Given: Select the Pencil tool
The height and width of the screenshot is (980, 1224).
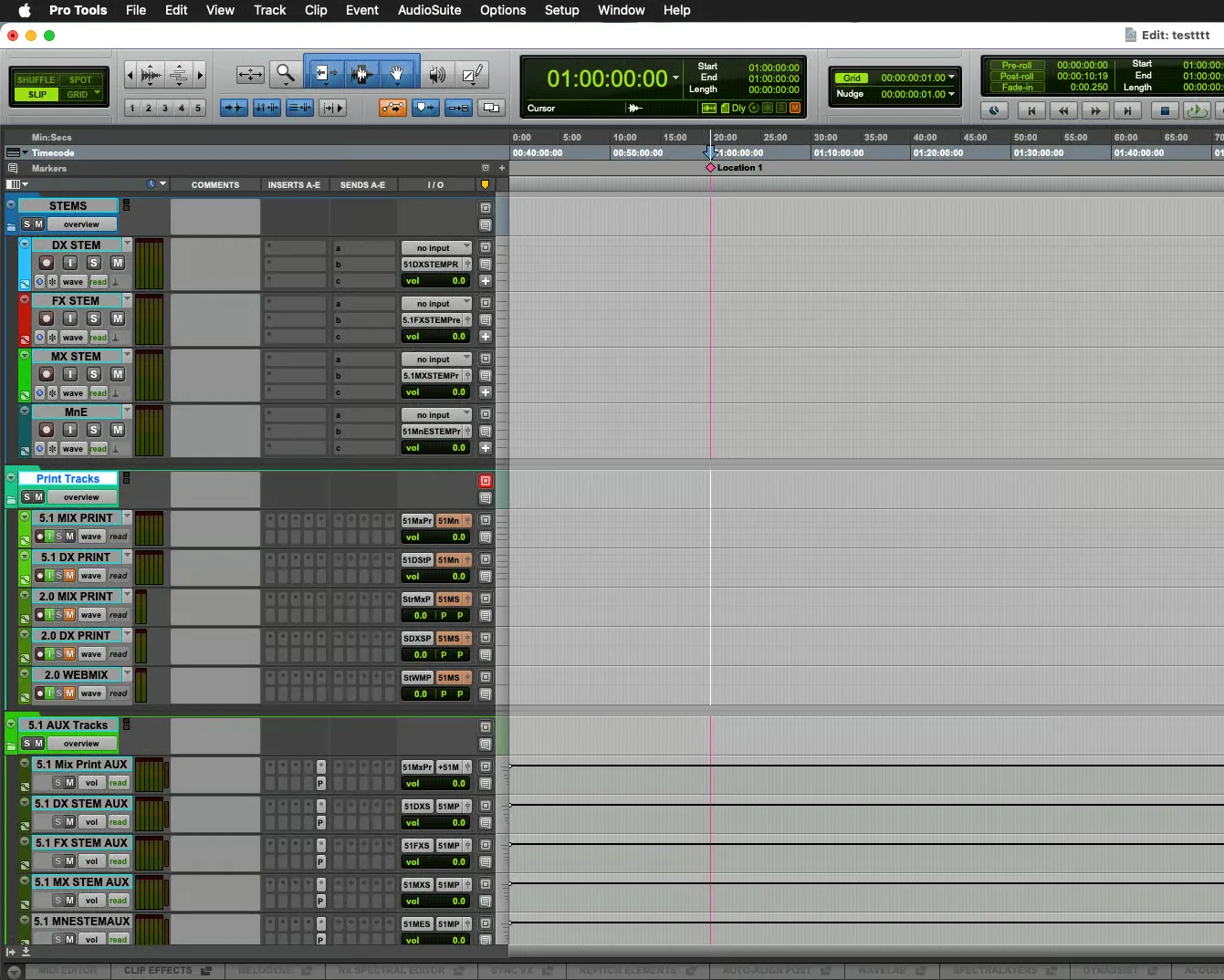Looking at the screenshot, I should (472, 75).
